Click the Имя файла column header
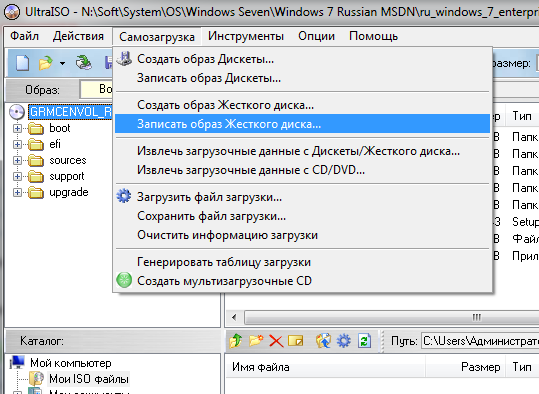Viewport: 539px width, 394px height. click(x=325, y=367)
